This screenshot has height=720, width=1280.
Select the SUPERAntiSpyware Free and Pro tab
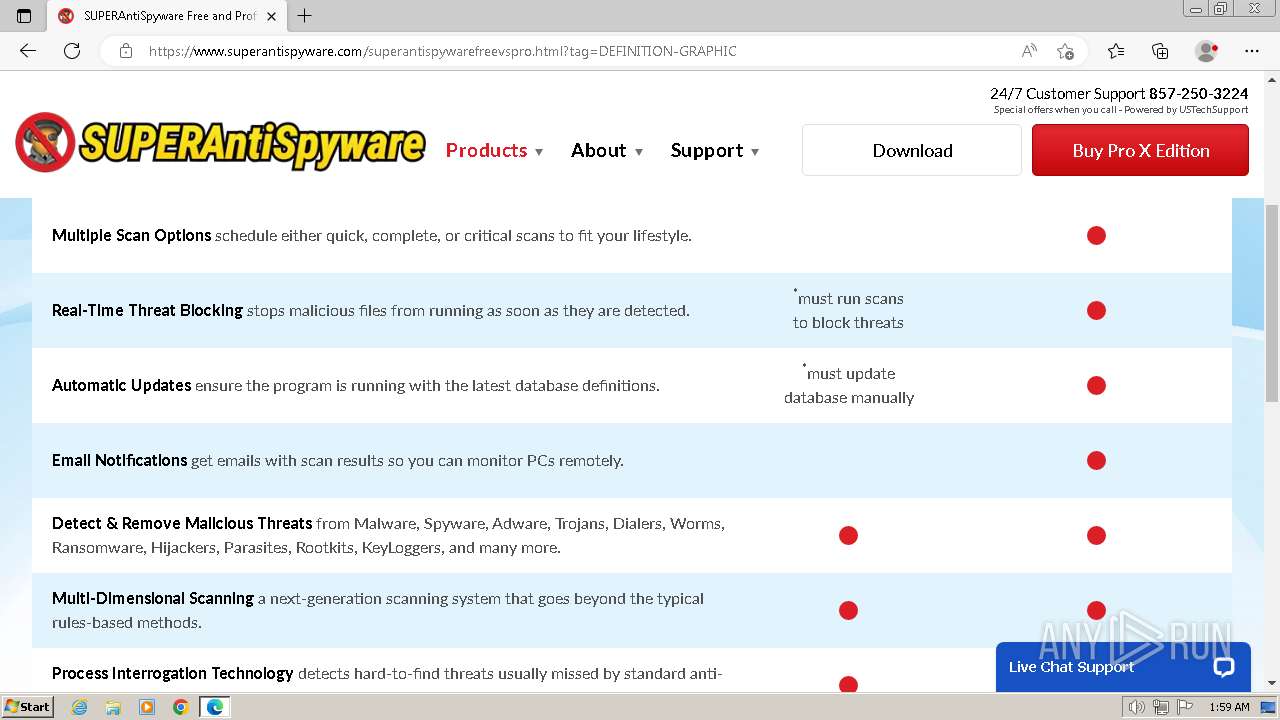(168, 16)
